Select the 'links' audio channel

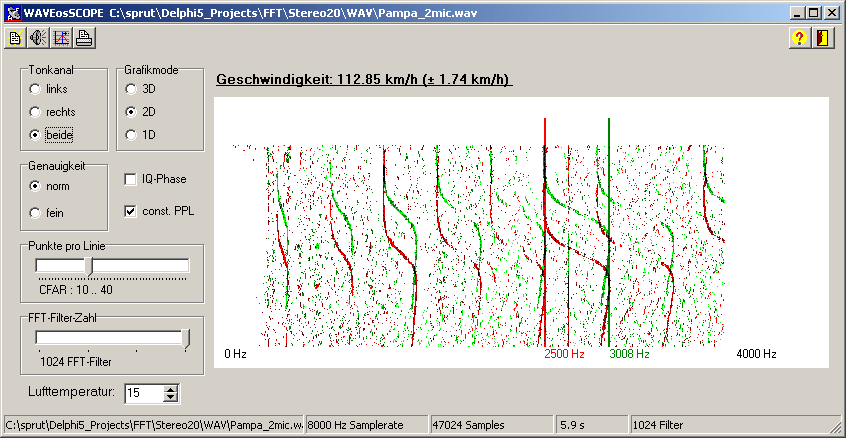click(36, 89)
